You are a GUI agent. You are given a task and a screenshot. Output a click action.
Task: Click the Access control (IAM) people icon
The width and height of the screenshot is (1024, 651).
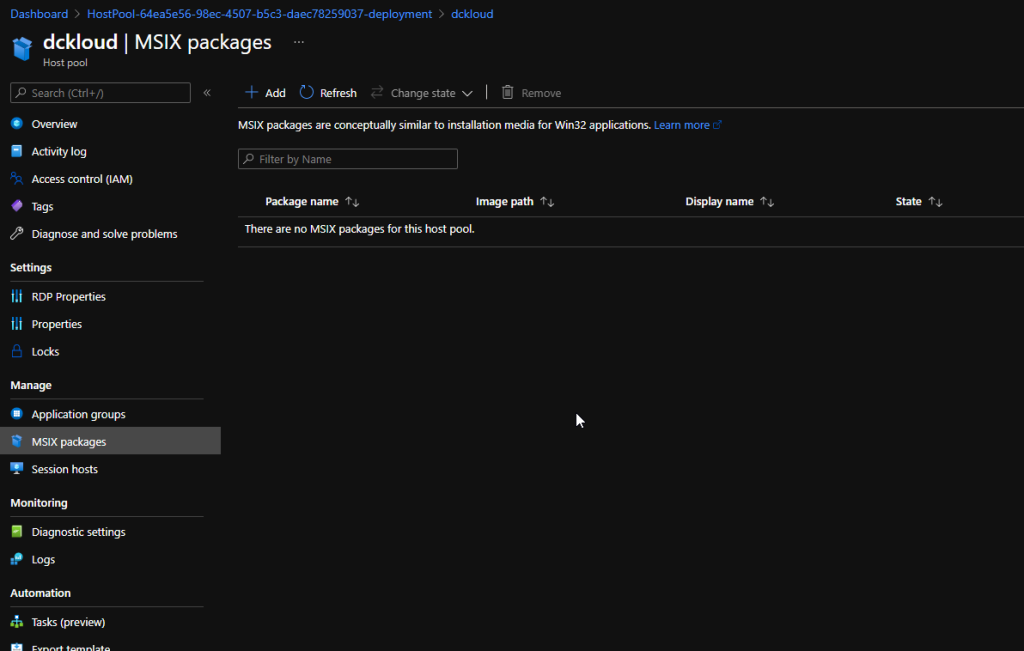pos(17,178)
